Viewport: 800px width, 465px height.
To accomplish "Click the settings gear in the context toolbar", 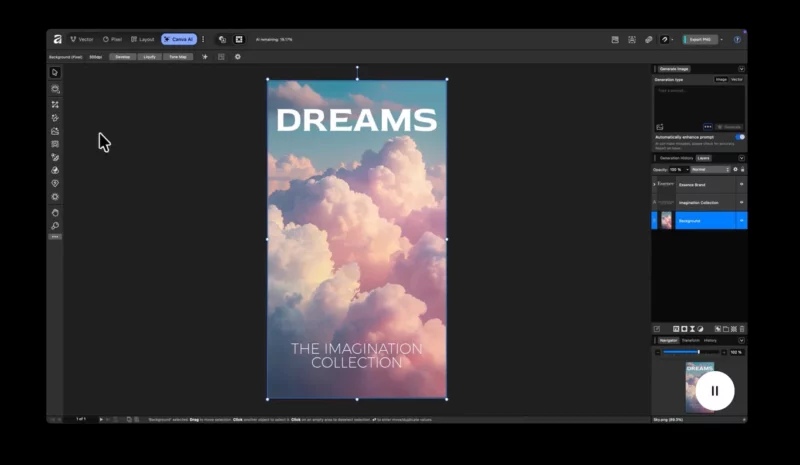I will 237,57.
